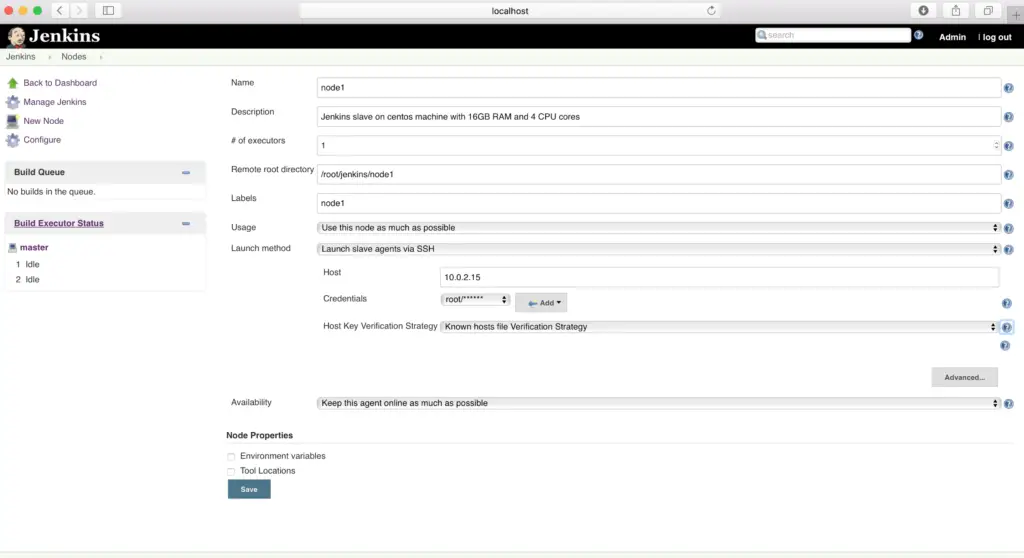Enable the Environment variables checkbox
The image size is (1024, 558).
[231, 457]
